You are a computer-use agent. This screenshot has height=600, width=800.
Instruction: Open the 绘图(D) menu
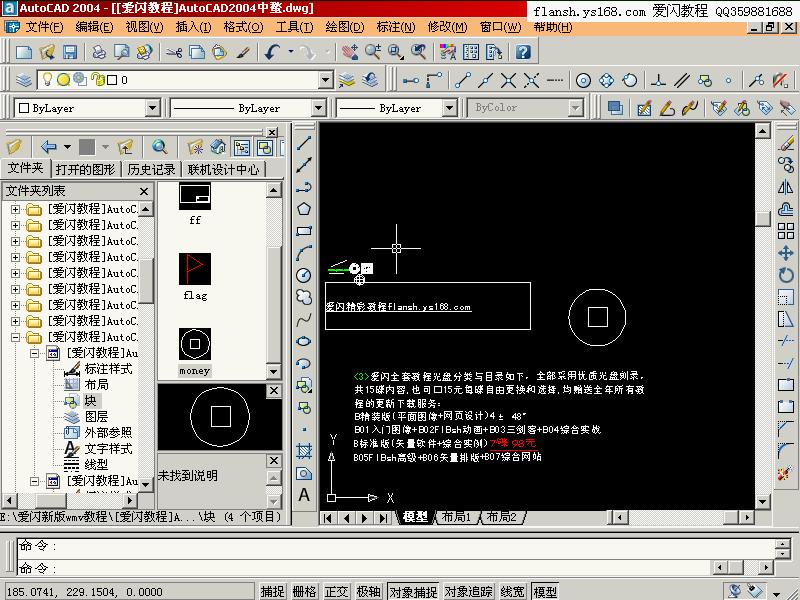344,27
